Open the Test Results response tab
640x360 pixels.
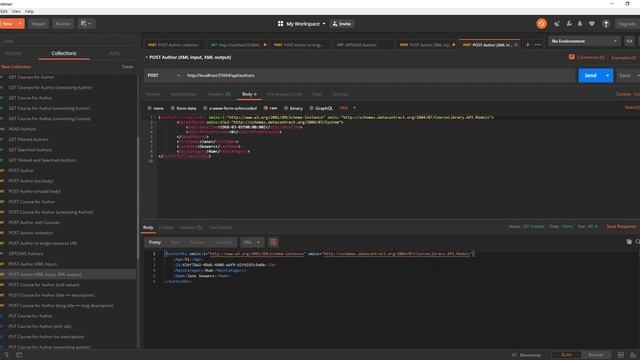(x=220, y=227)
